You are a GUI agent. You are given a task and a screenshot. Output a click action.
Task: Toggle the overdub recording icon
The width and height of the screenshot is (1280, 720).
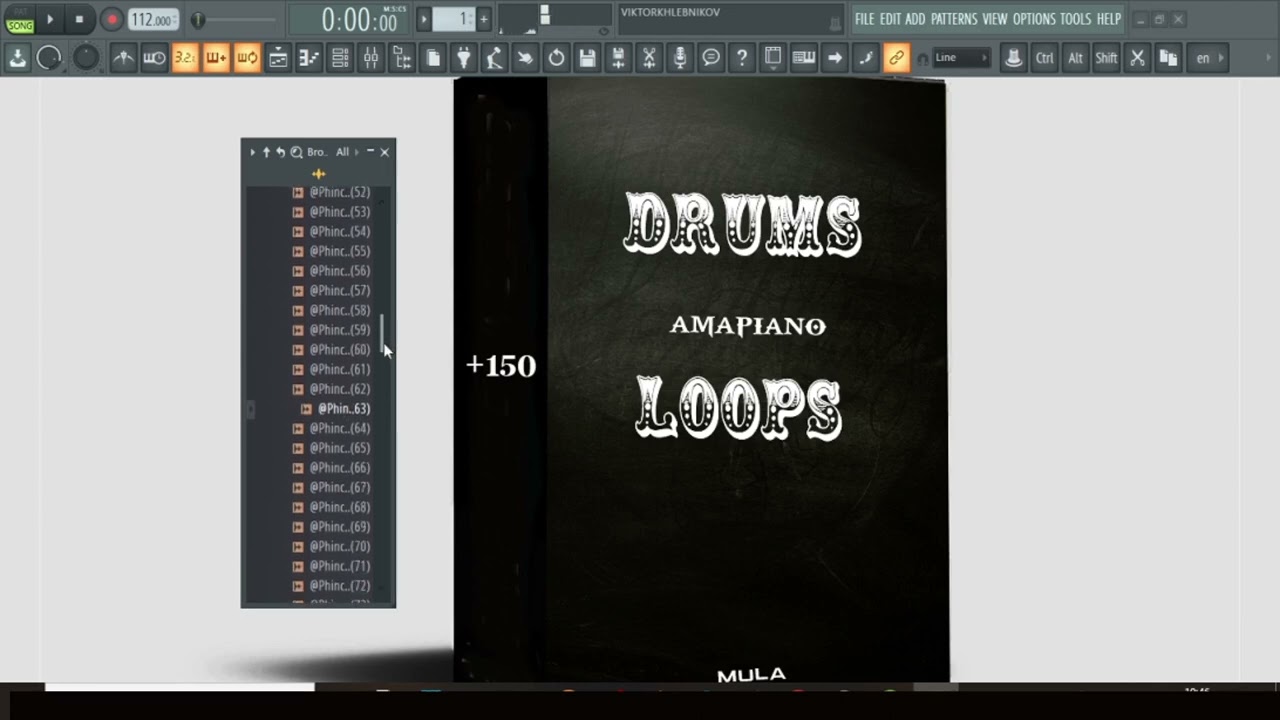tap(216, 58)
